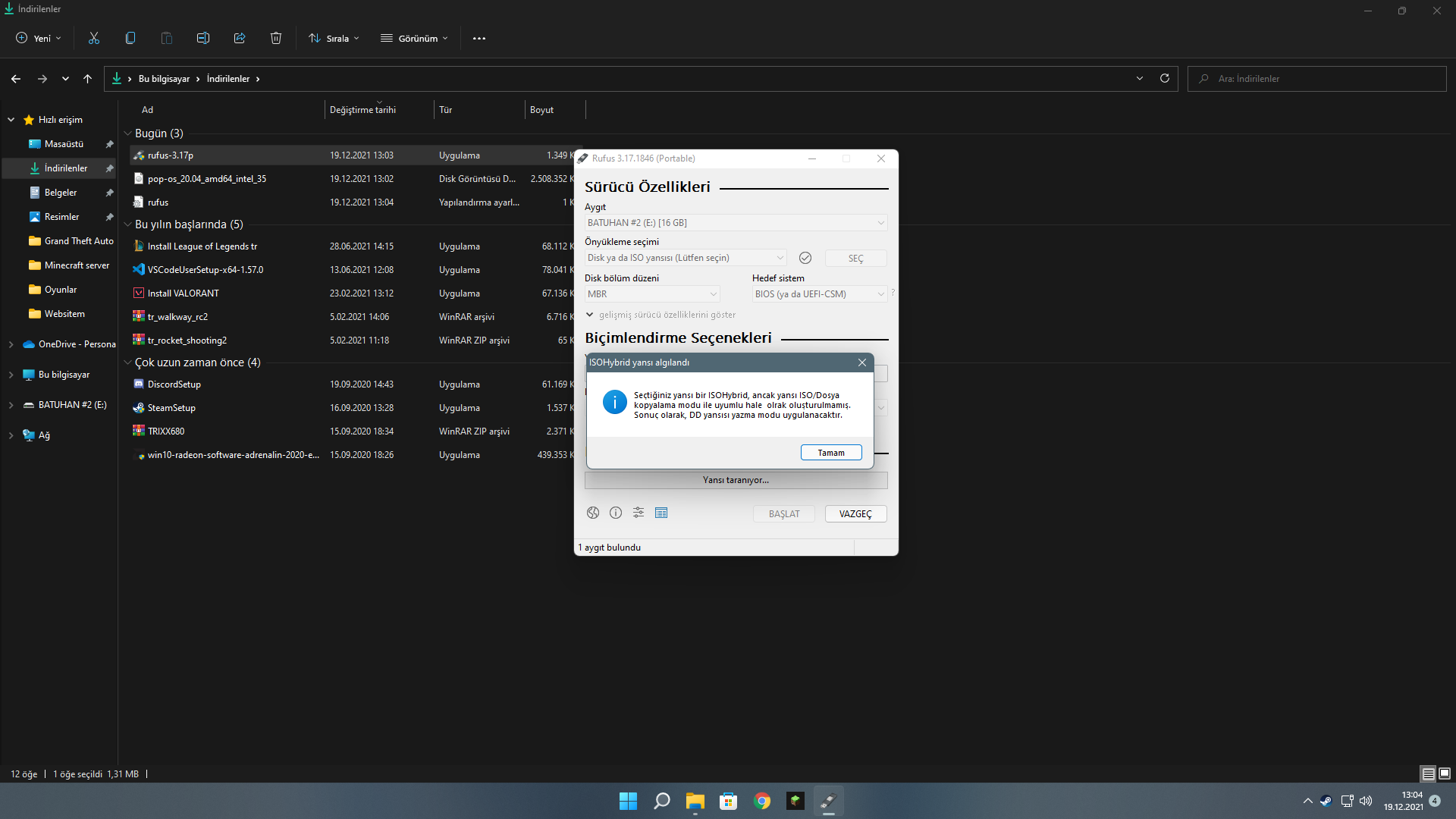
Task: Click the Delete trash icon in toolbar
Action: [x=276, y=38]
